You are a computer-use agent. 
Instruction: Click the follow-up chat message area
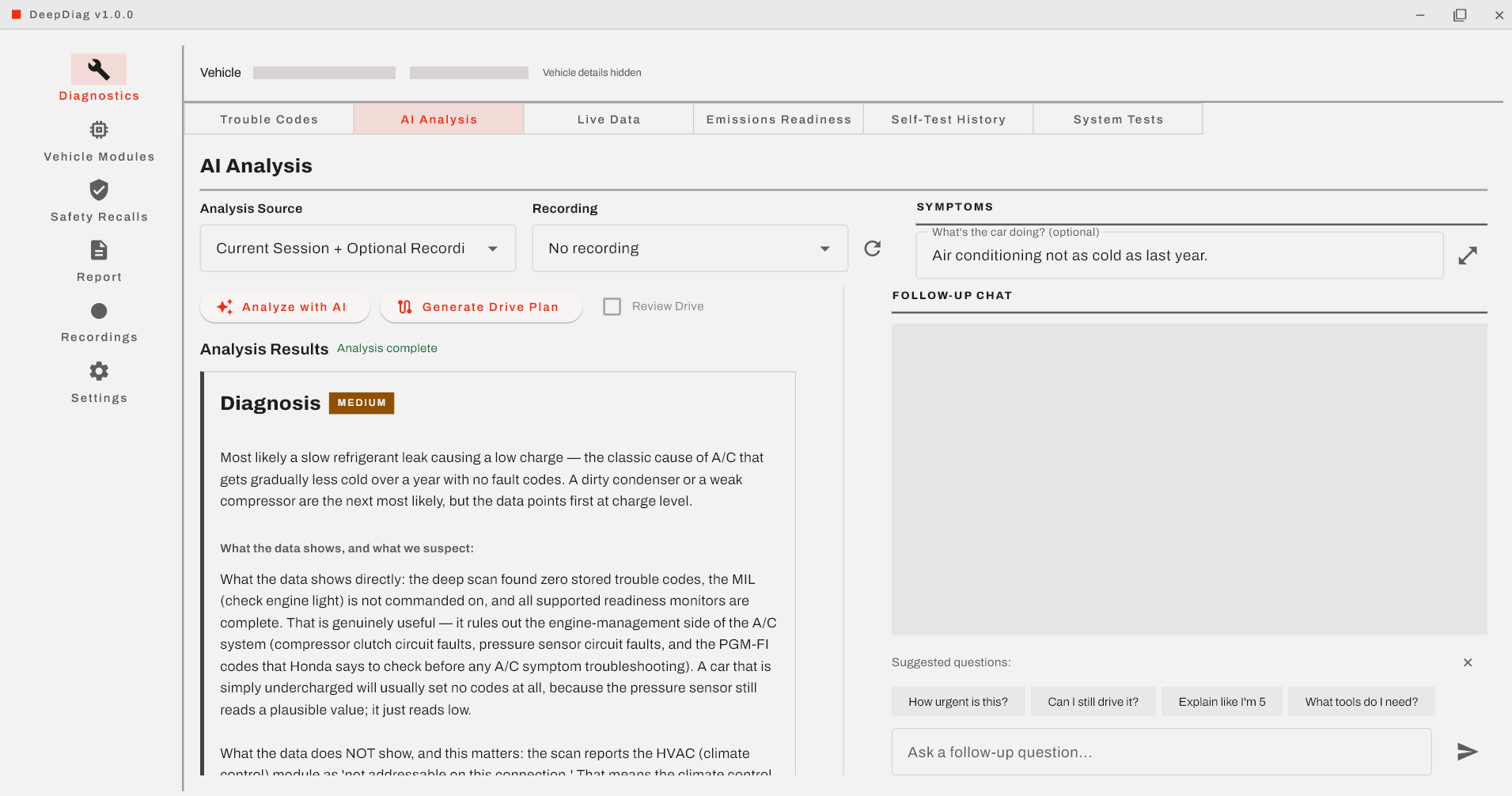[x=1189, y=479]
